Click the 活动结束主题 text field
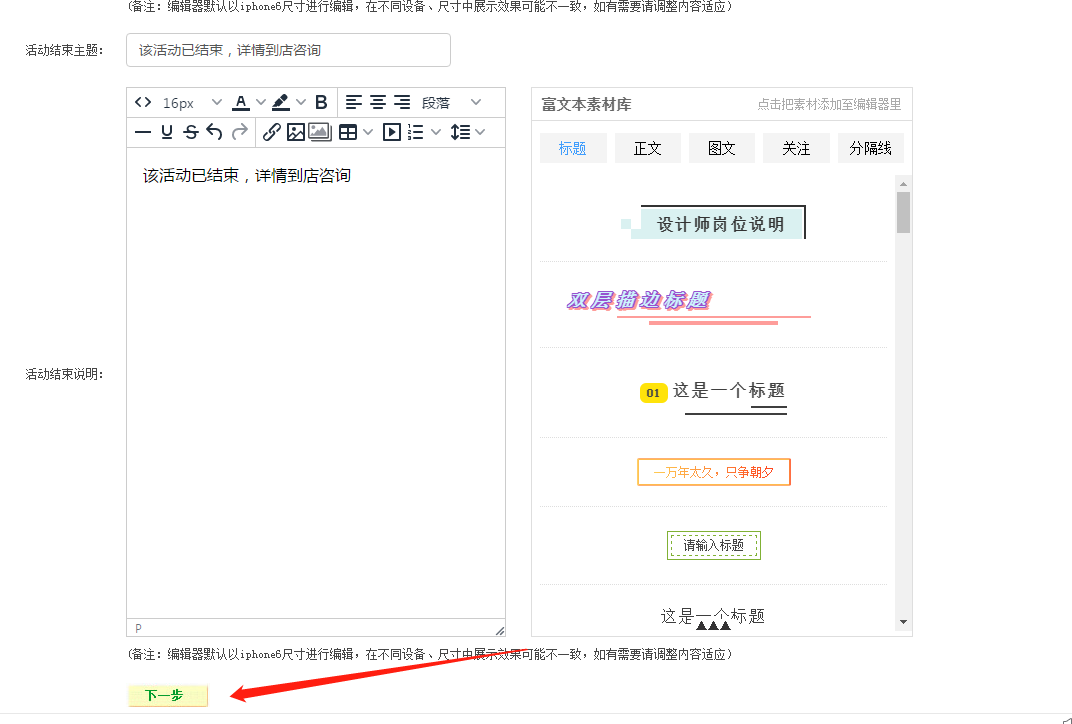 click(288, 50)
